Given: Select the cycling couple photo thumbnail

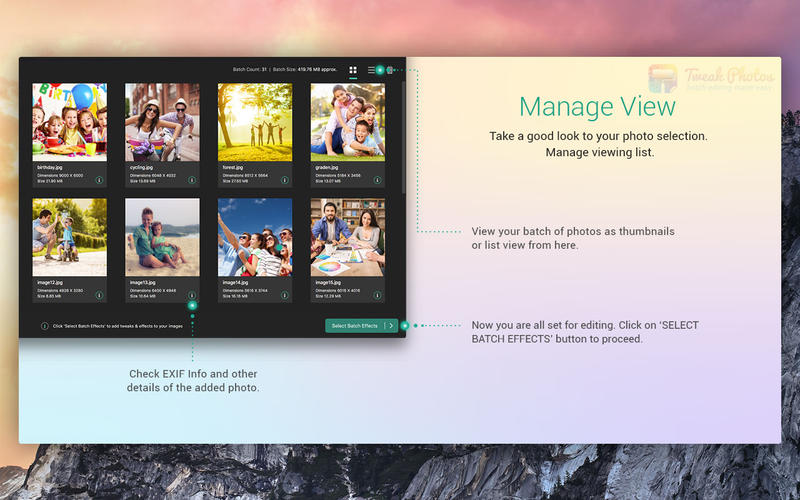Looking at the screenshot, I should pos(162,122).
